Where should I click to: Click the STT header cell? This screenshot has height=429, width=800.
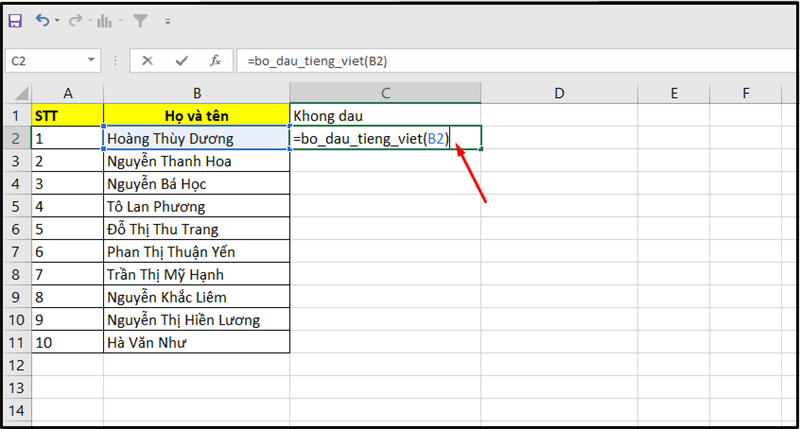coord(67,116)
